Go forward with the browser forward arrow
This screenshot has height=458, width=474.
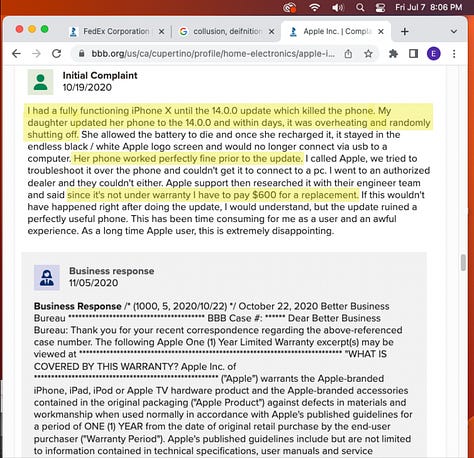tap(36, 54)
